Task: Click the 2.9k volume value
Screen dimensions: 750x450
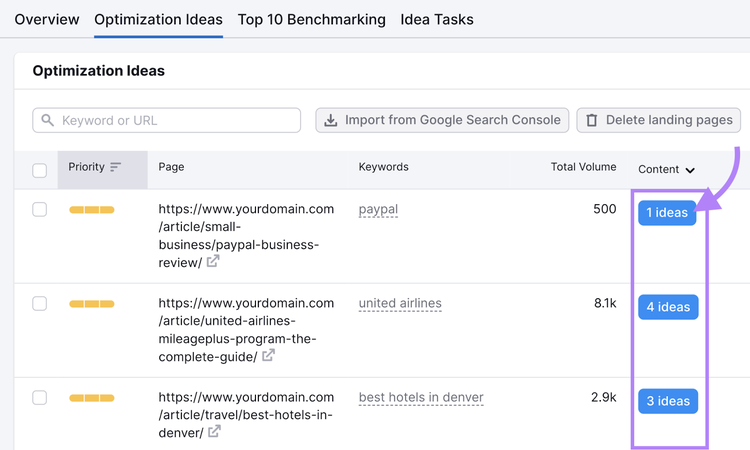Action: click(604, 397)
